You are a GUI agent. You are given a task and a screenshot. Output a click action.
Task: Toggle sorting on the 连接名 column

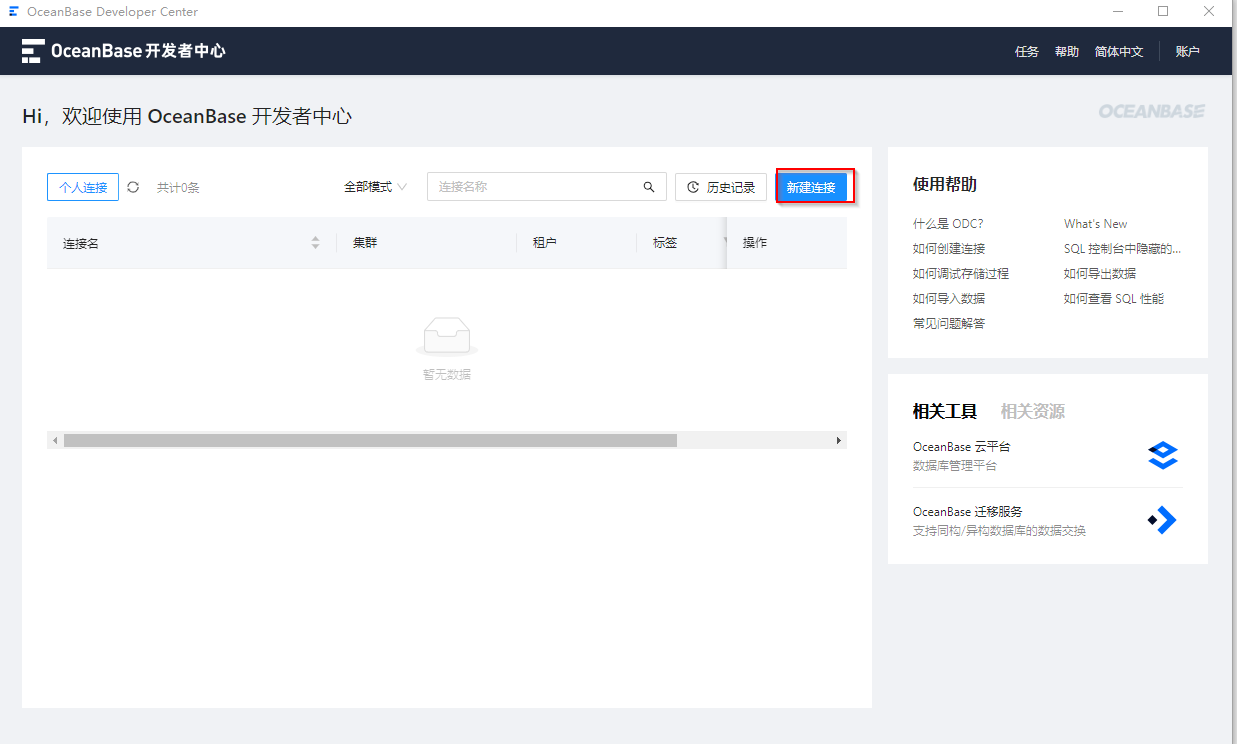pyautogui.click(x=315, y=242)
